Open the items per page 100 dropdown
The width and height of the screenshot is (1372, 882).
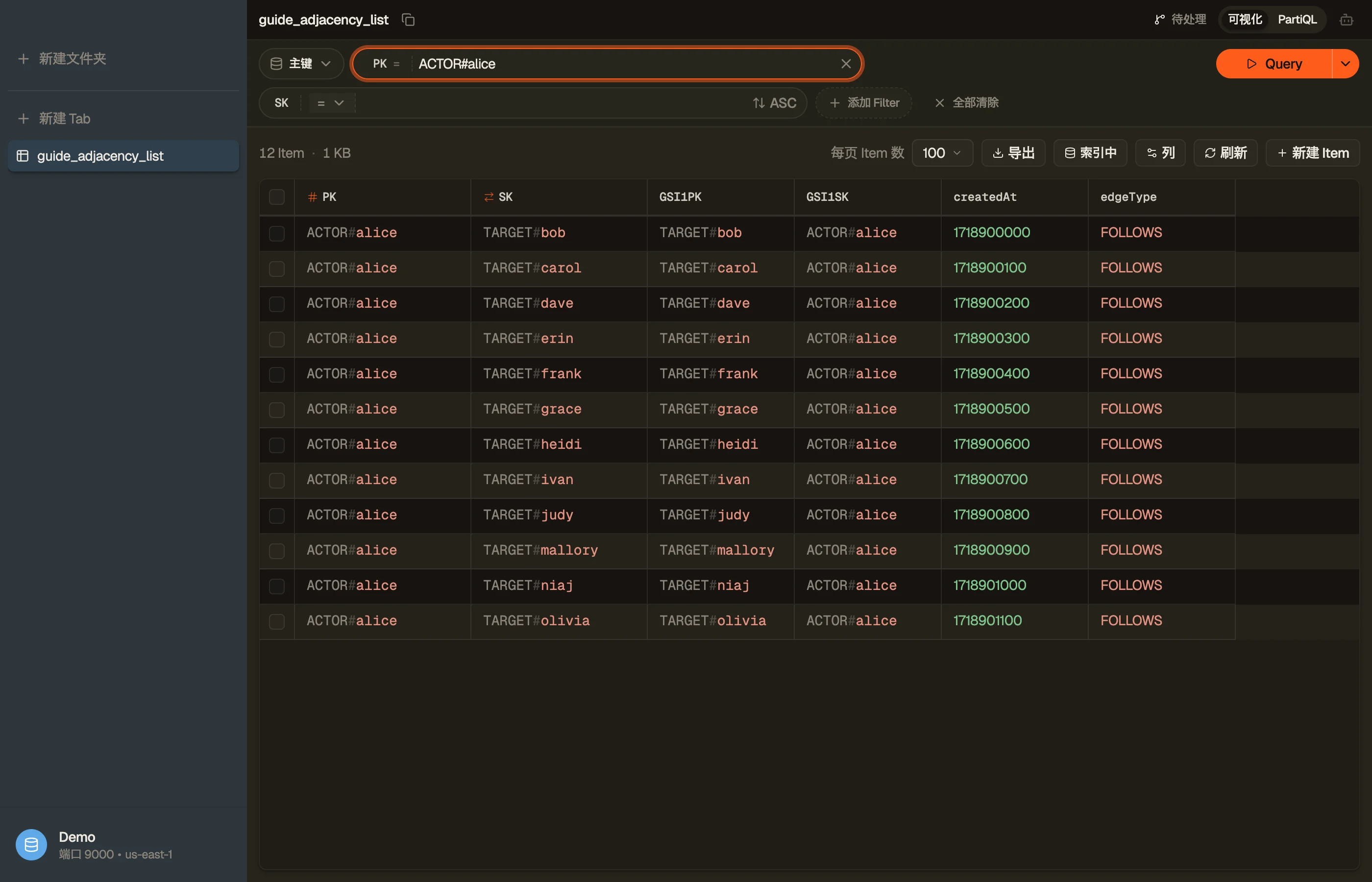pos(942,153)
